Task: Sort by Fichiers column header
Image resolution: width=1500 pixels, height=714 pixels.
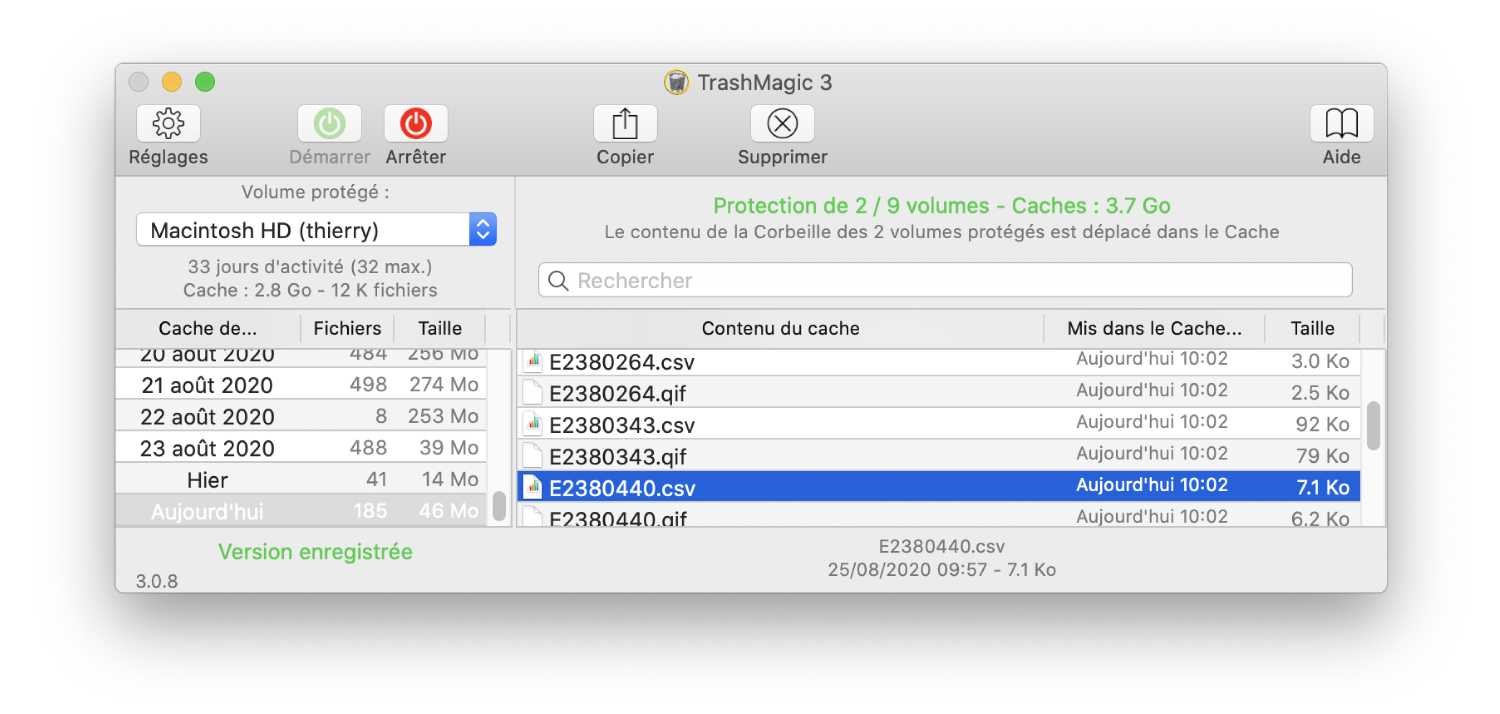Action: coord(347,328)
